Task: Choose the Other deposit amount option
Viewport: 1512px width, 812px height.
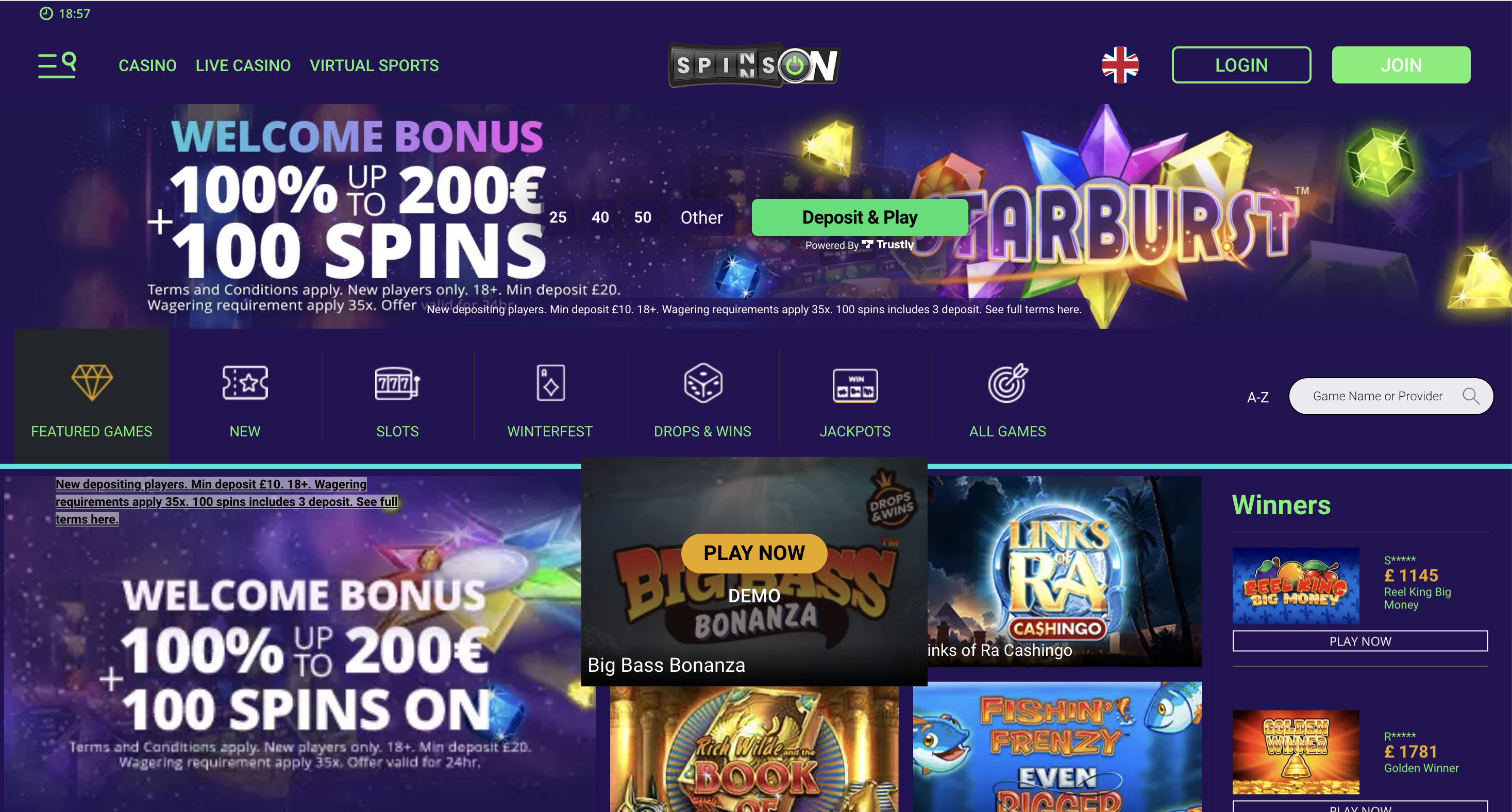Action: tap(701, 217)
